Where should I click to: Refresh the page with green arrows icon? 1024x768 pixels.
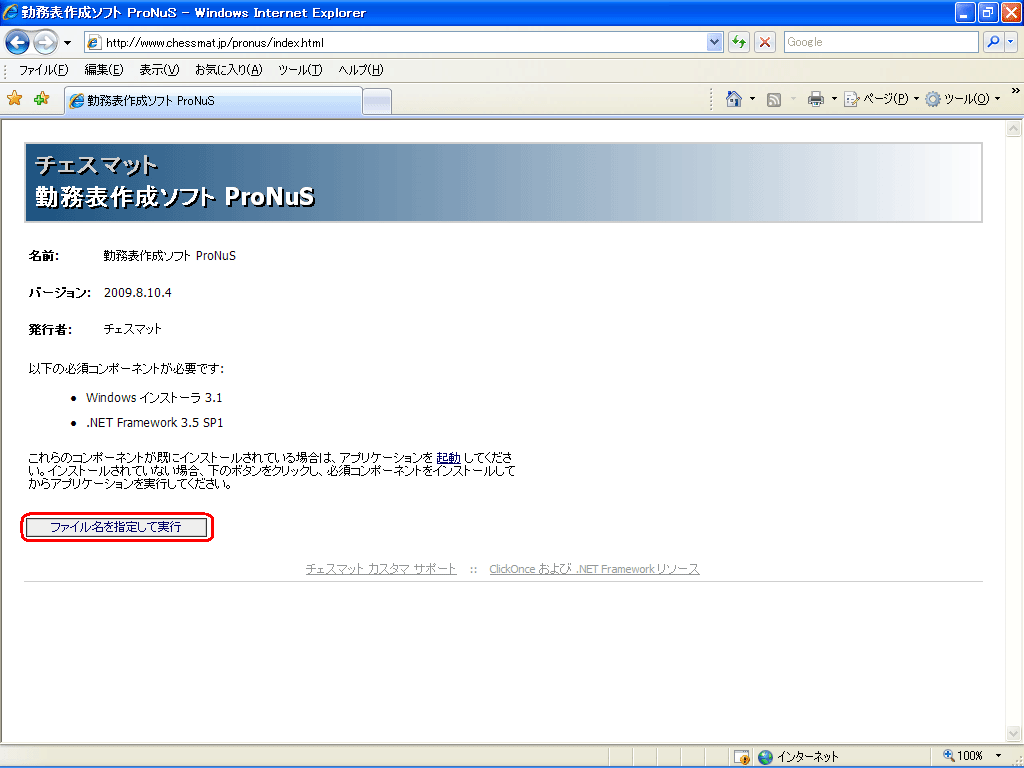[739, 42]
